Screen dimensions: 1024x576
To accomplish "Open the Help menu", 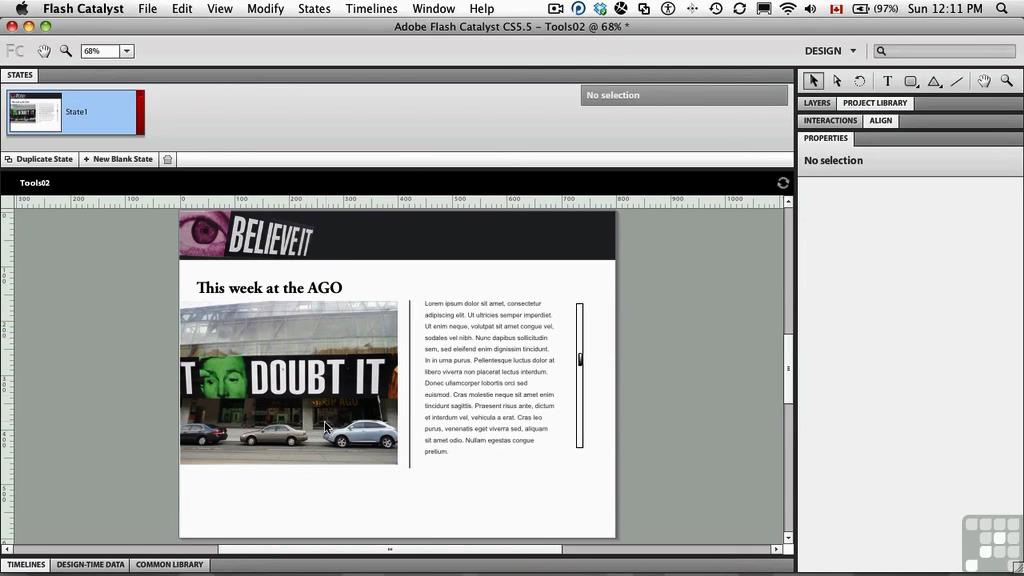I will (481, 8).
